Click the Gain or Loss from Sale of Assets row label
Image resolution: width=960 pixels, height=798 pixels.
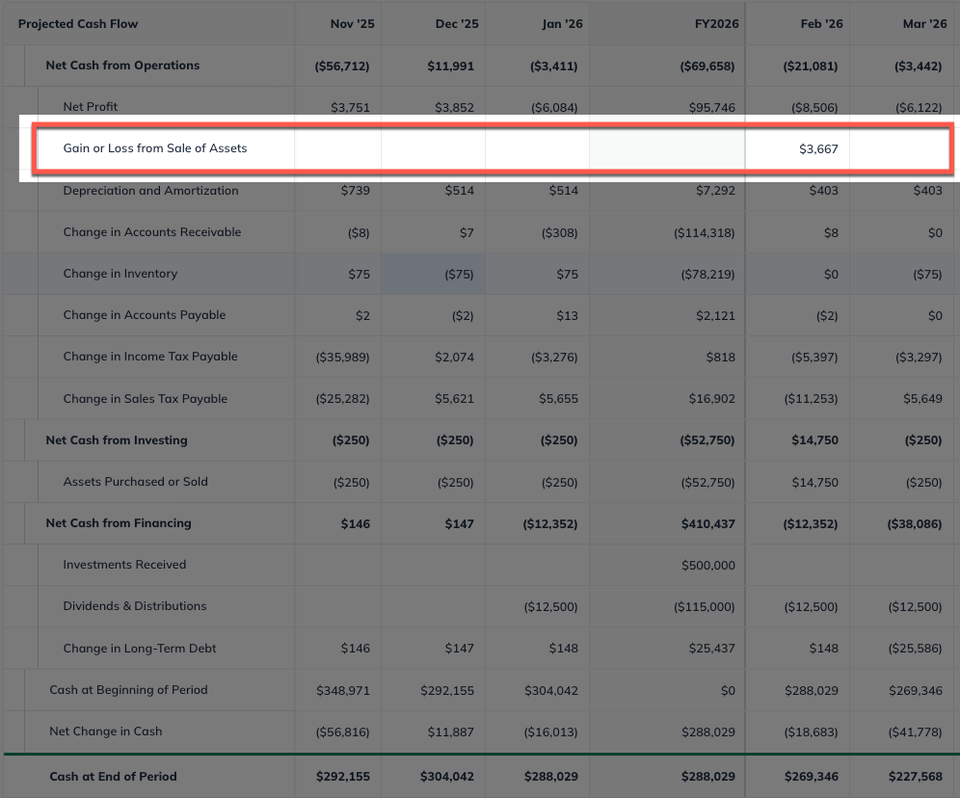[x=155, y=148]
